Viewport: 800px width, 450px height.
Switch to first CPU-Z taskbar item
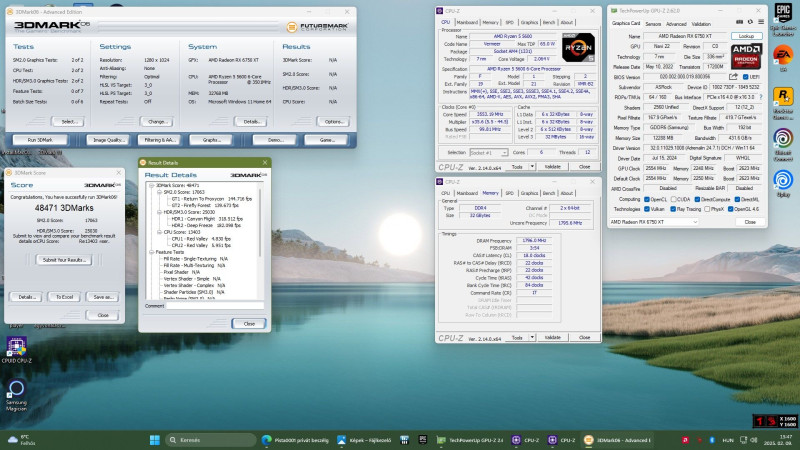tap(526, 440)
